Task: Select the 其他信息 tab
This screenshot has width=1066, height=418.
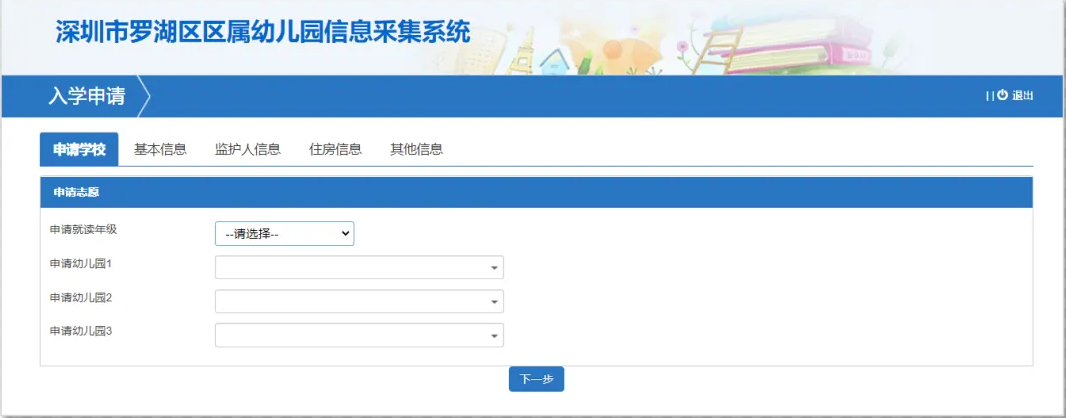Action: (416, 150)
